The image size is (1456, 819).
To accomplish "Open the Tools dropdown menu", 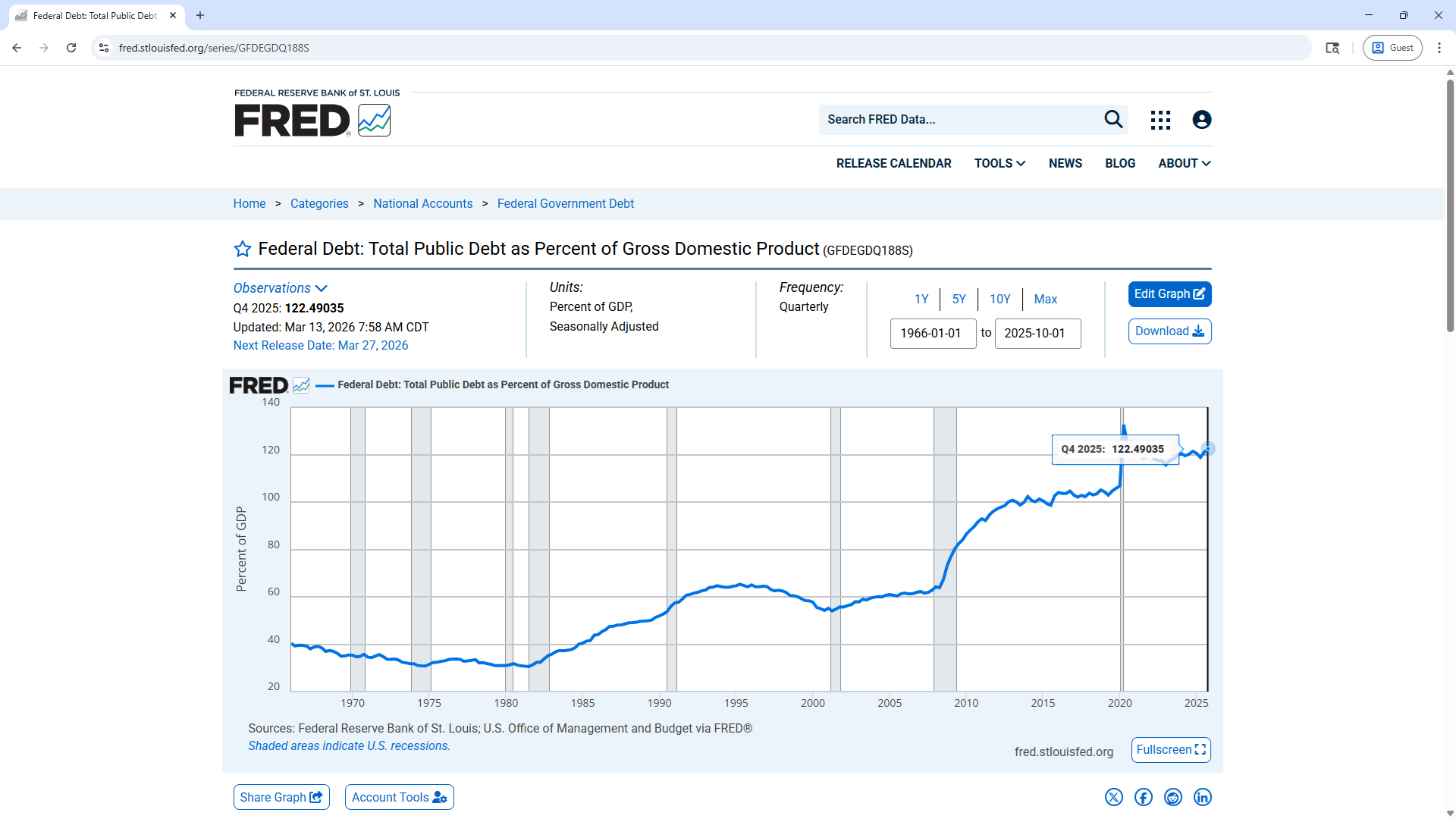I will tap(999, 163).
